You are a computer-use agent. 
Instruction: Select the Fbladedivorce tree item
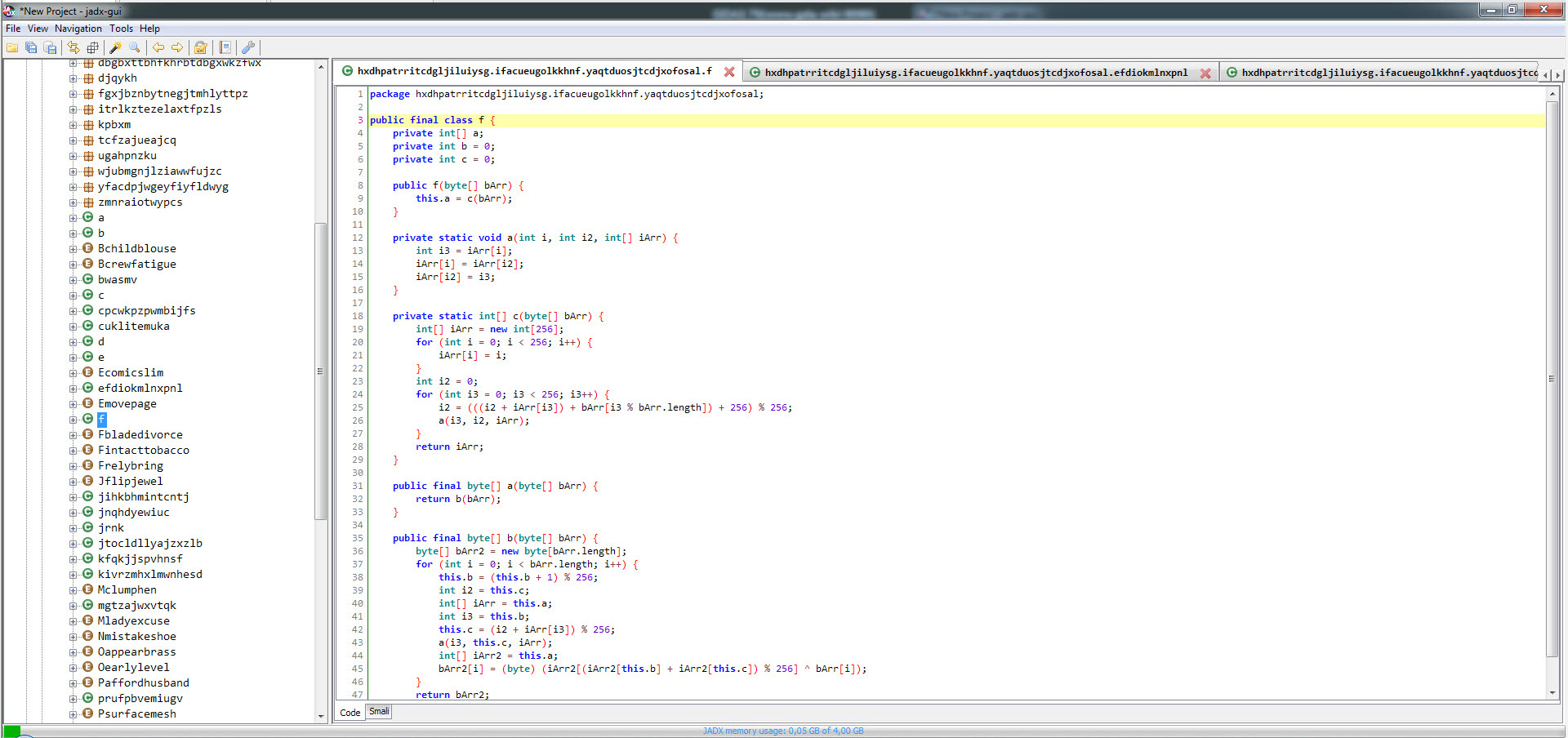click(x=140, y=434)
